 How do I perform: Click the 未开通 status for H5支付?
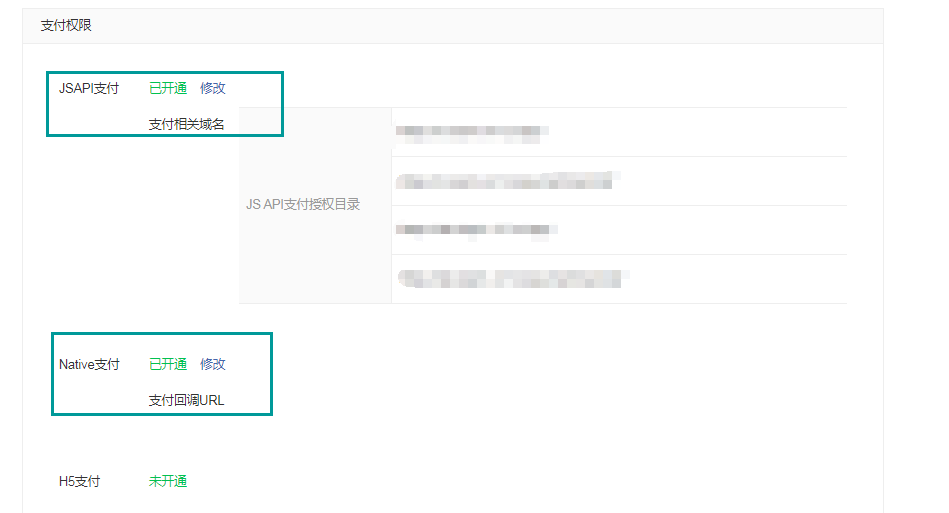(168, 482)
